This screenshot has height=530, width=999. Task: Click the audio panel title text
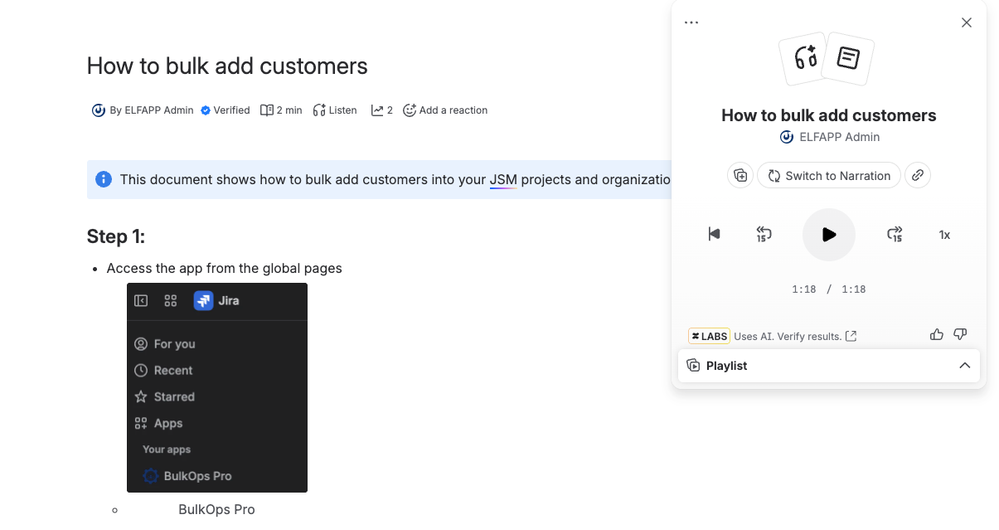[x=829, y=115]
